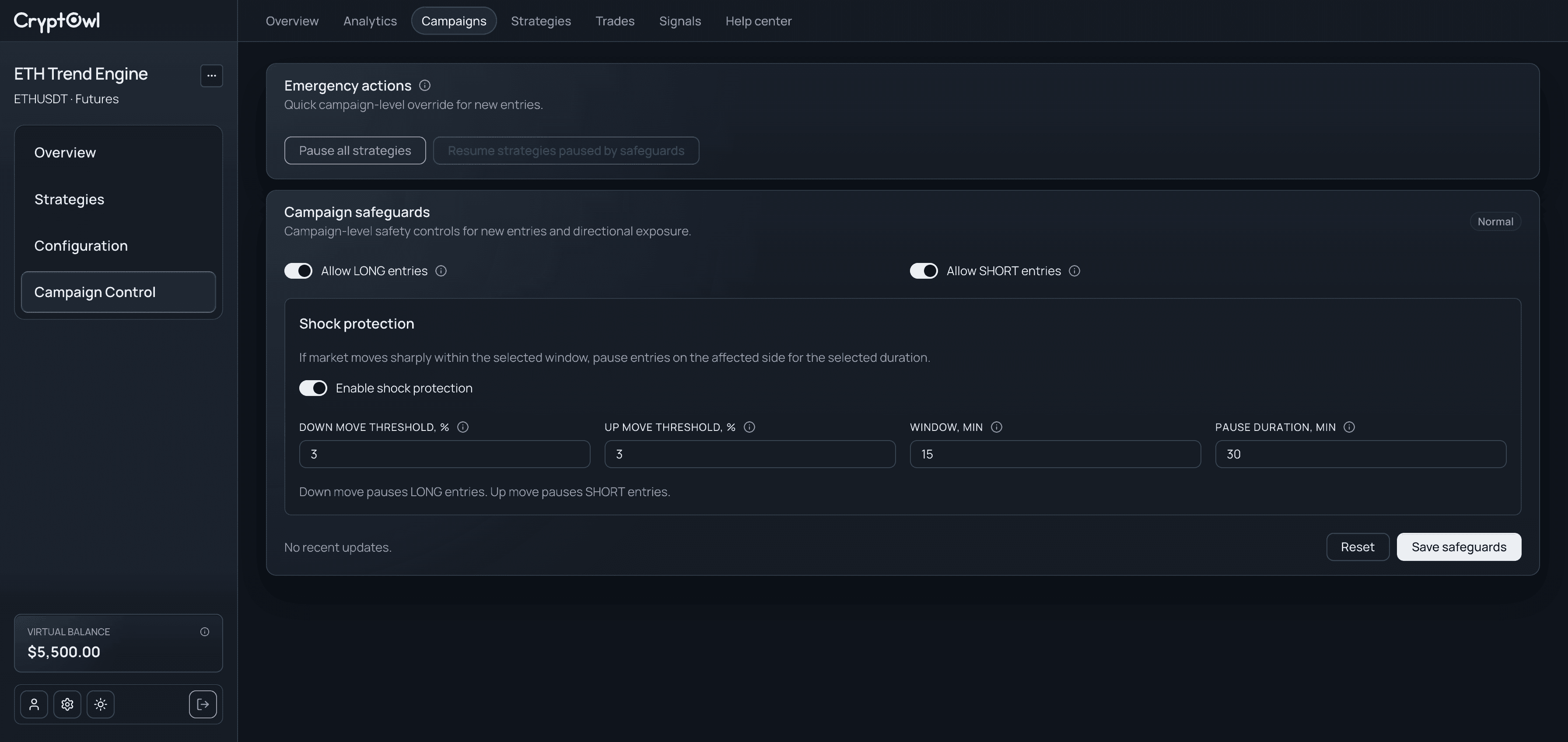Click the logout icon
This screenshot has width=1568, height=742.
[203, 704]
